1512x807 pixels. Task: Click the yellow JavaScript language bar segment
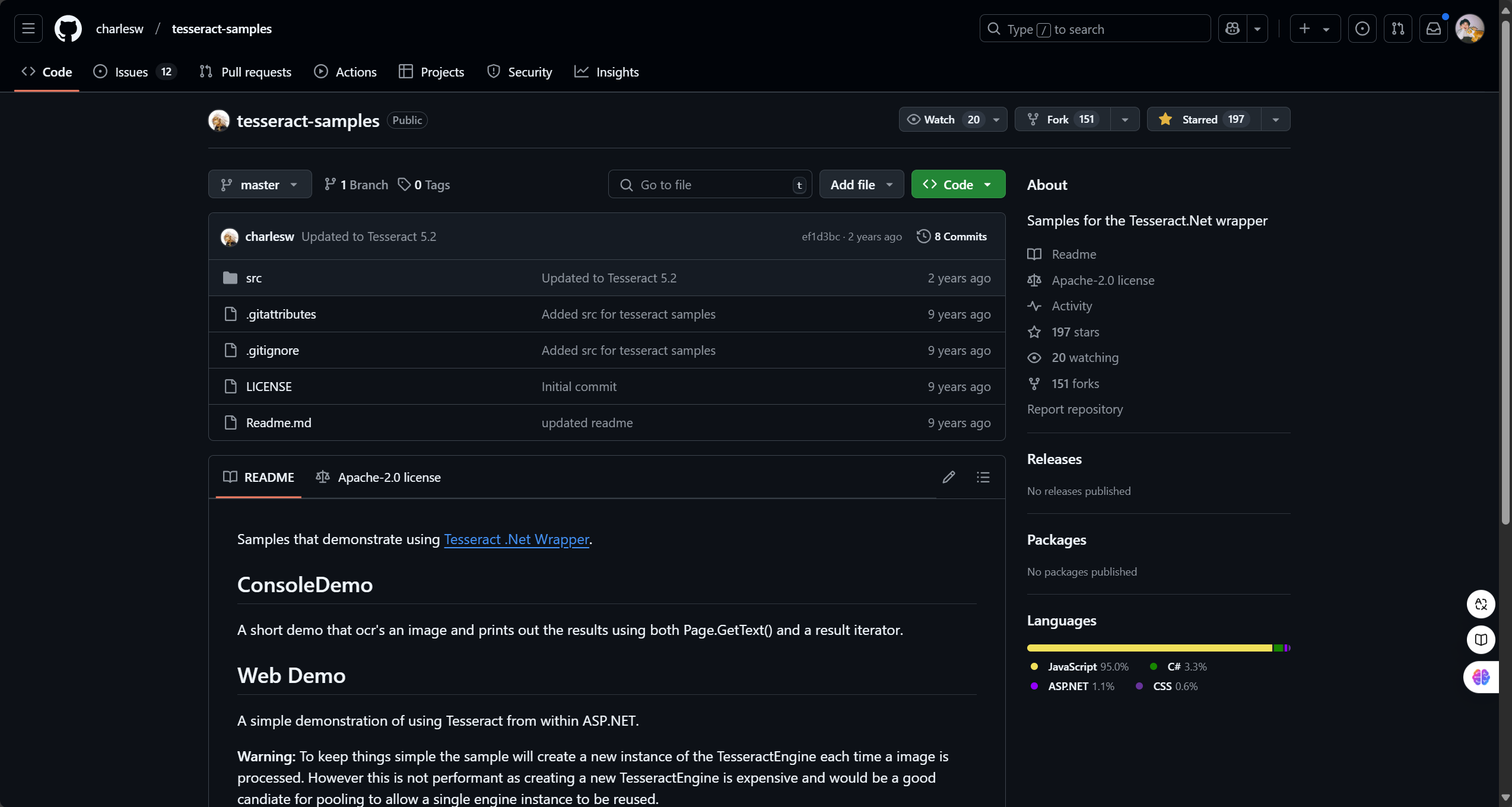coord(1149,648)
